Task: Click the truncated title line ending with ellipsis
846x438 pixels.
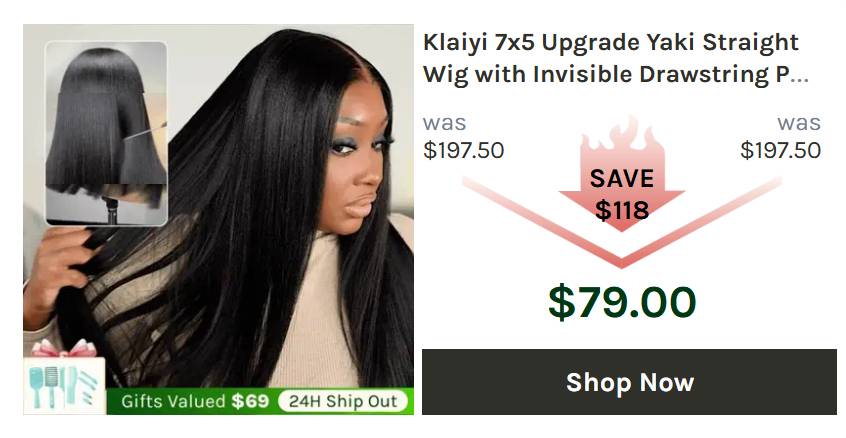Action: coord(616,74)
